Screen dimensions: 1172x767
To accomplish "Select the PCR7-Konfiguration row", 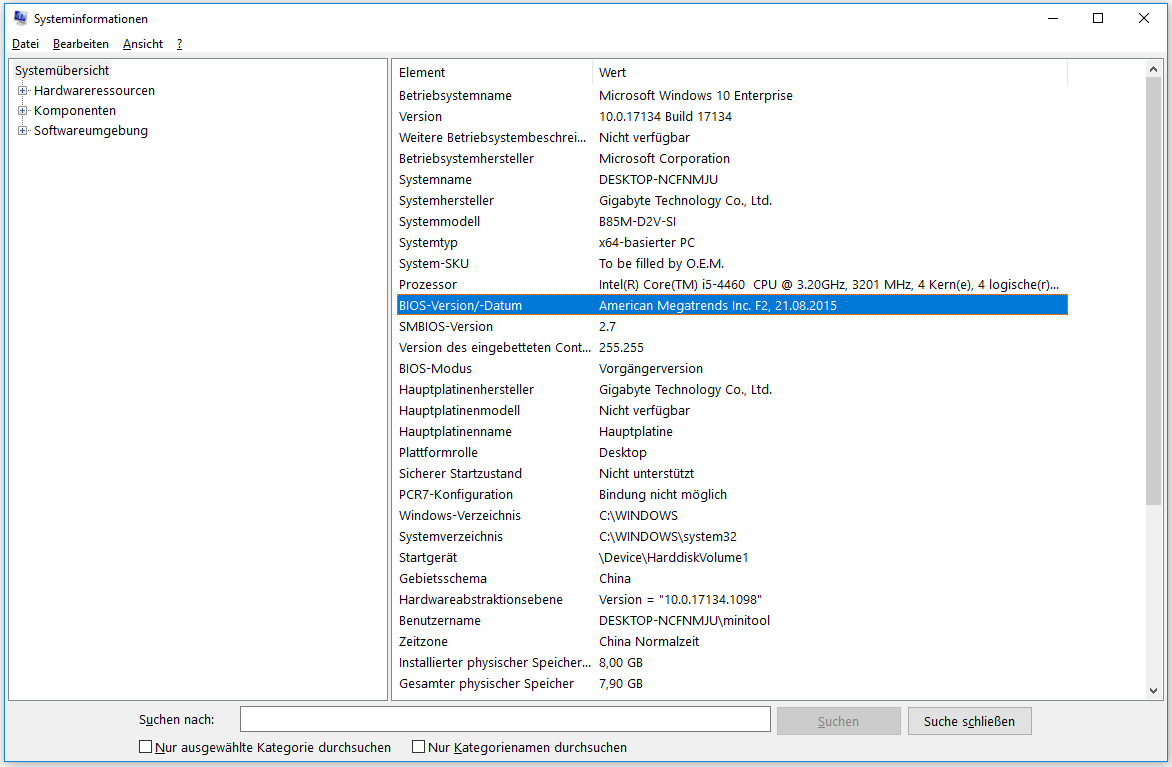I will pyautogui.click(x=732, y=493).
